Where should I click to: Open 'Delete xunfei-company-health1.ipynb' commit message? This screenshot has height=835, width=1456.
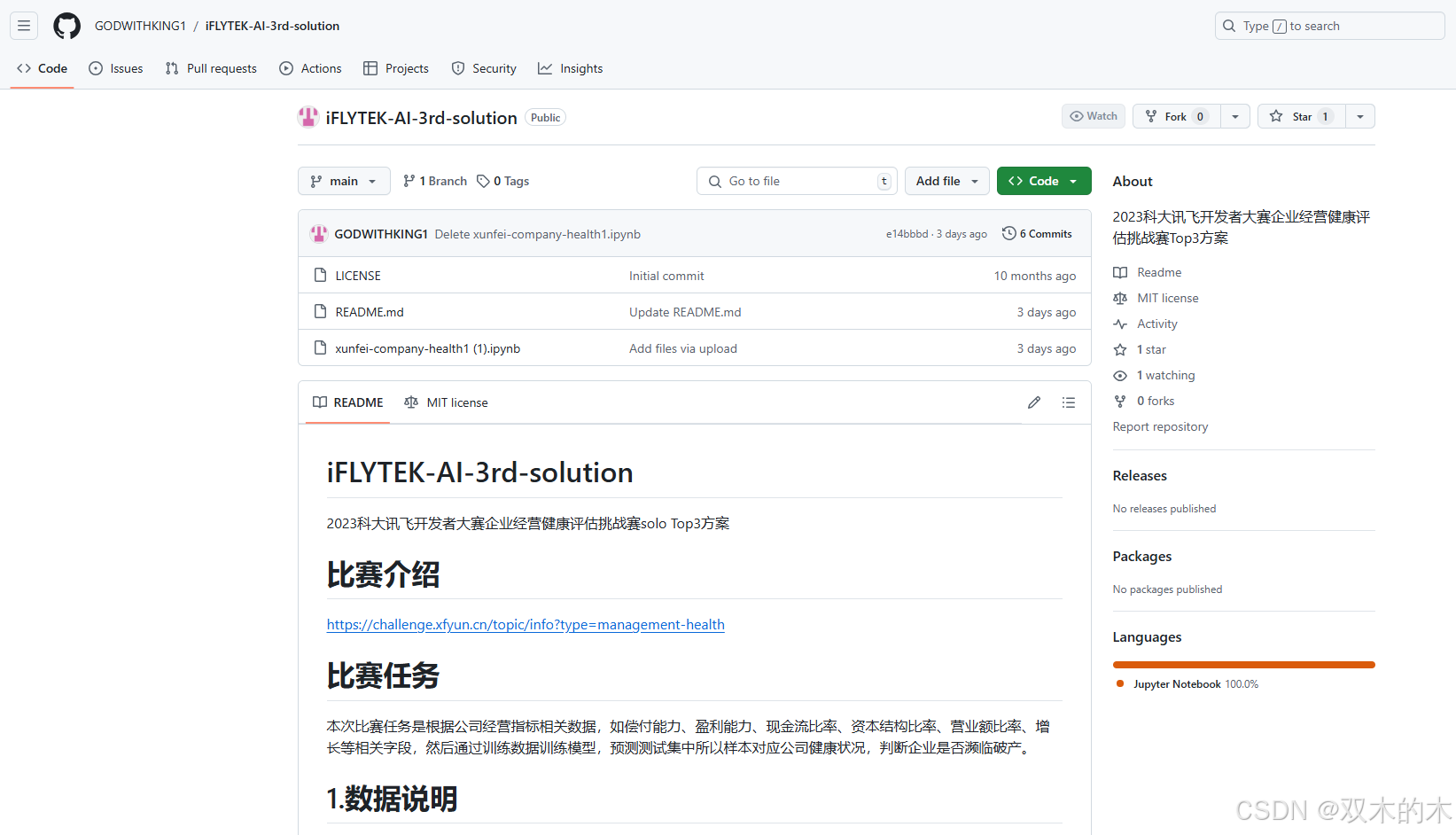538,234
